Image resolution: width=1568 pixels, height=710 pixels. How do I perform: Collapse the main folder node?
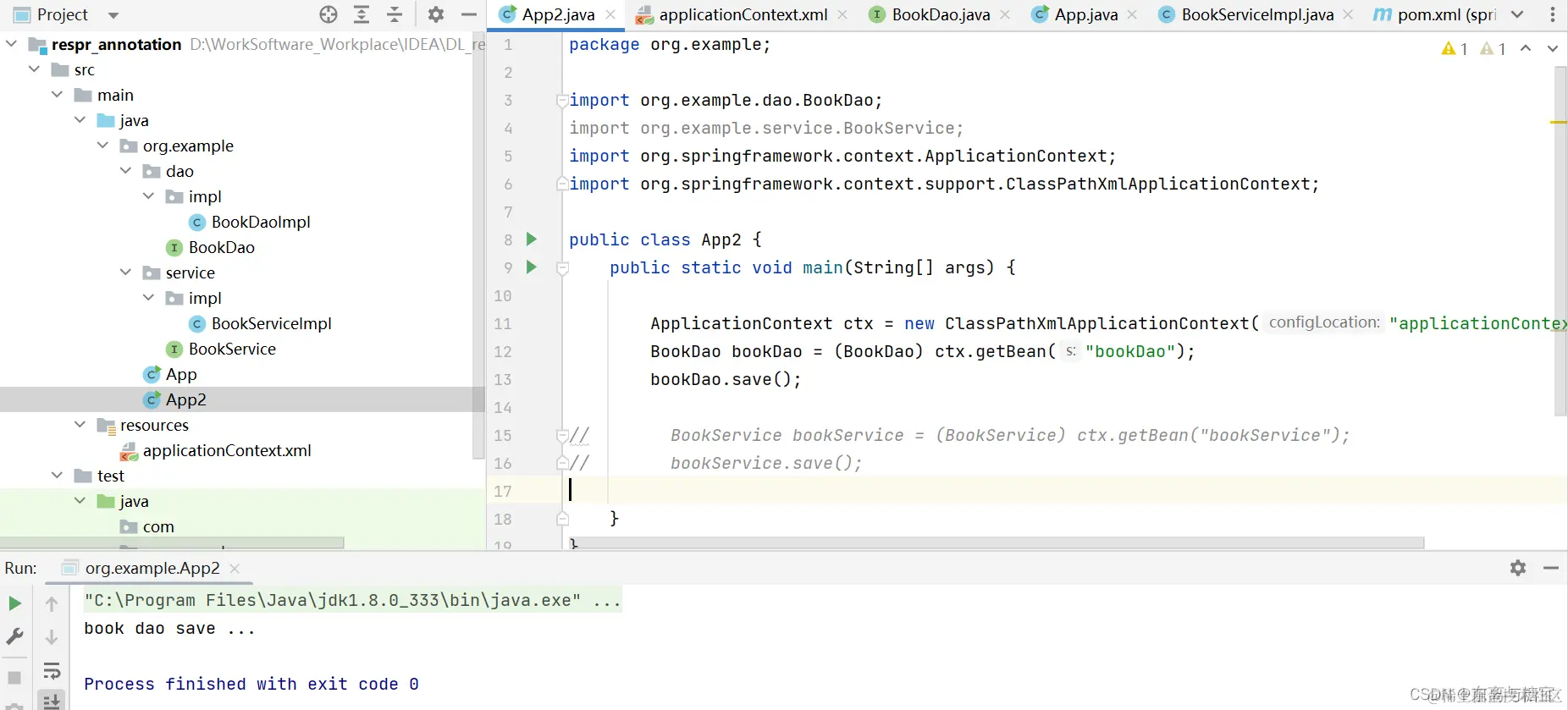58,94
